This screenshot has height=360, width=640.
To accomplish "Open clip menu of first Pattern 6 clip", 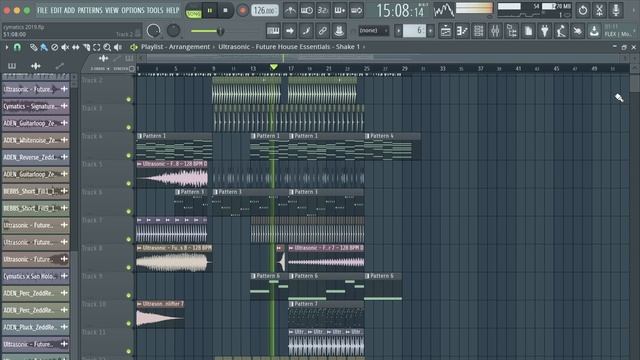I will pos(253,276).
